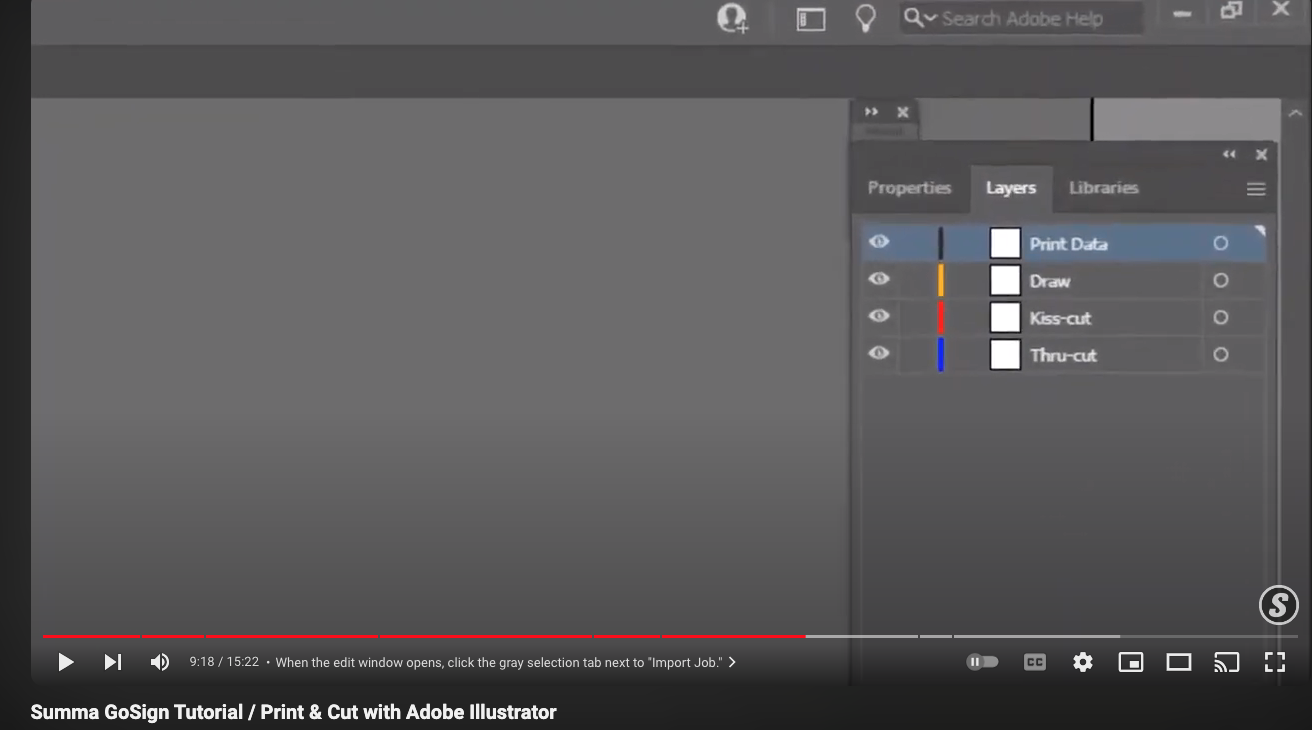
Task: Open video settings gear
Action: (x=1083, y=662)
